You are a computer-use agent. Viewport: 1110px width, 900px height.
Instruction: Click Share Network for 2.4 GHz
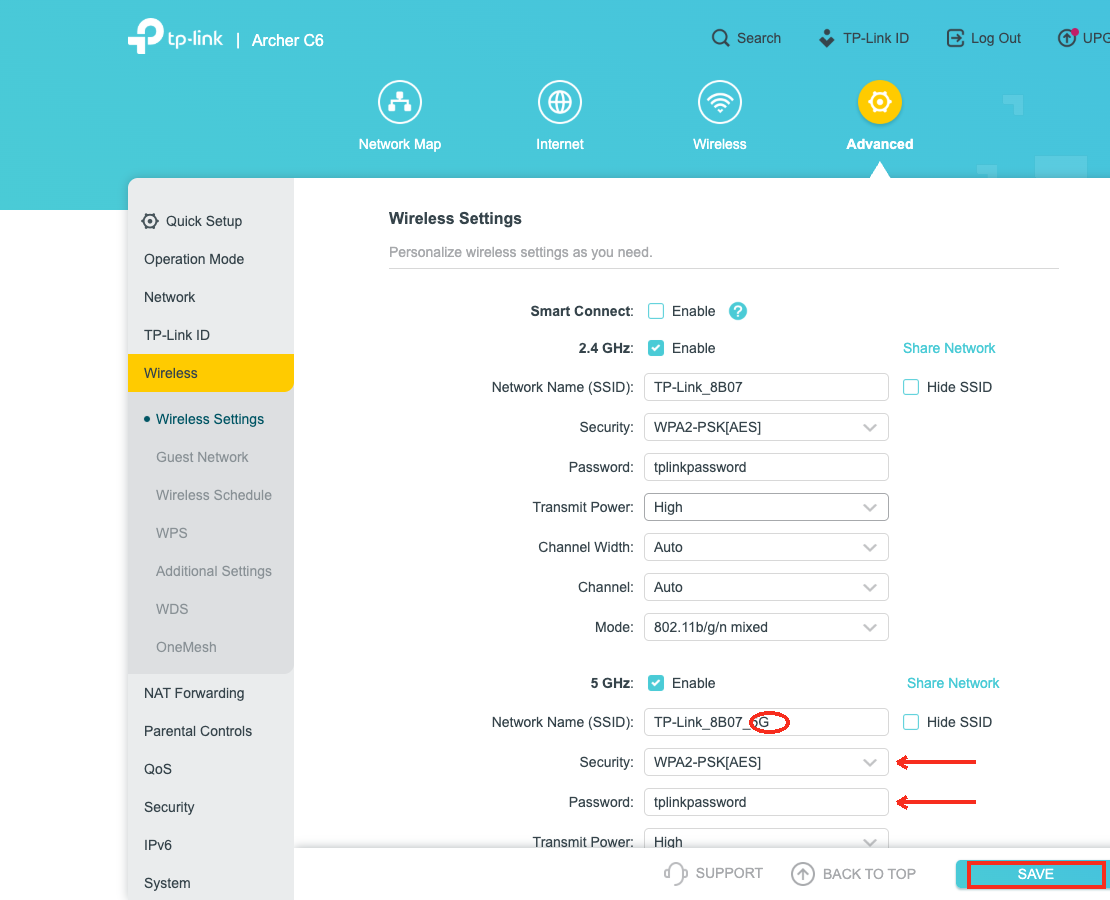click(949, 348)
